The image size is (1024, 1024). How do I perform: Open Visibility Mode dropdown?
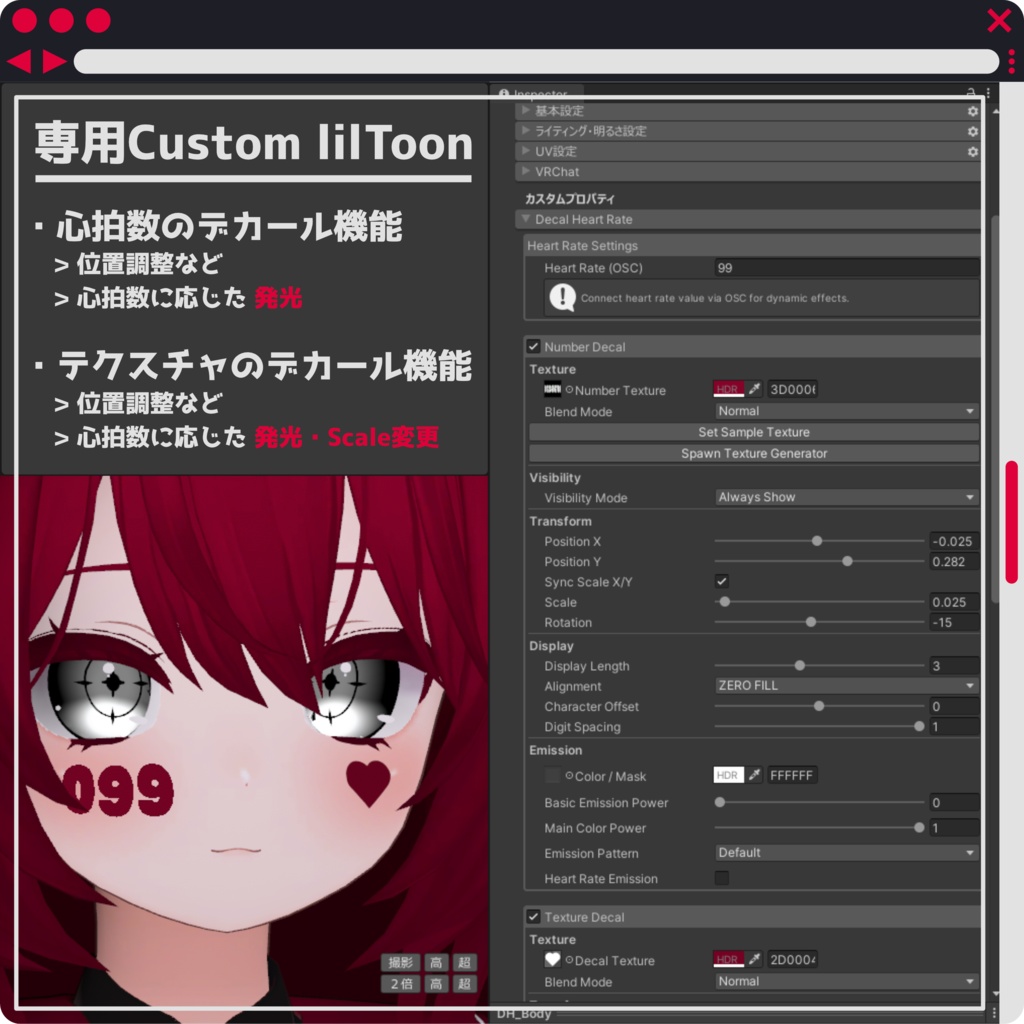(x=846, y=497)
